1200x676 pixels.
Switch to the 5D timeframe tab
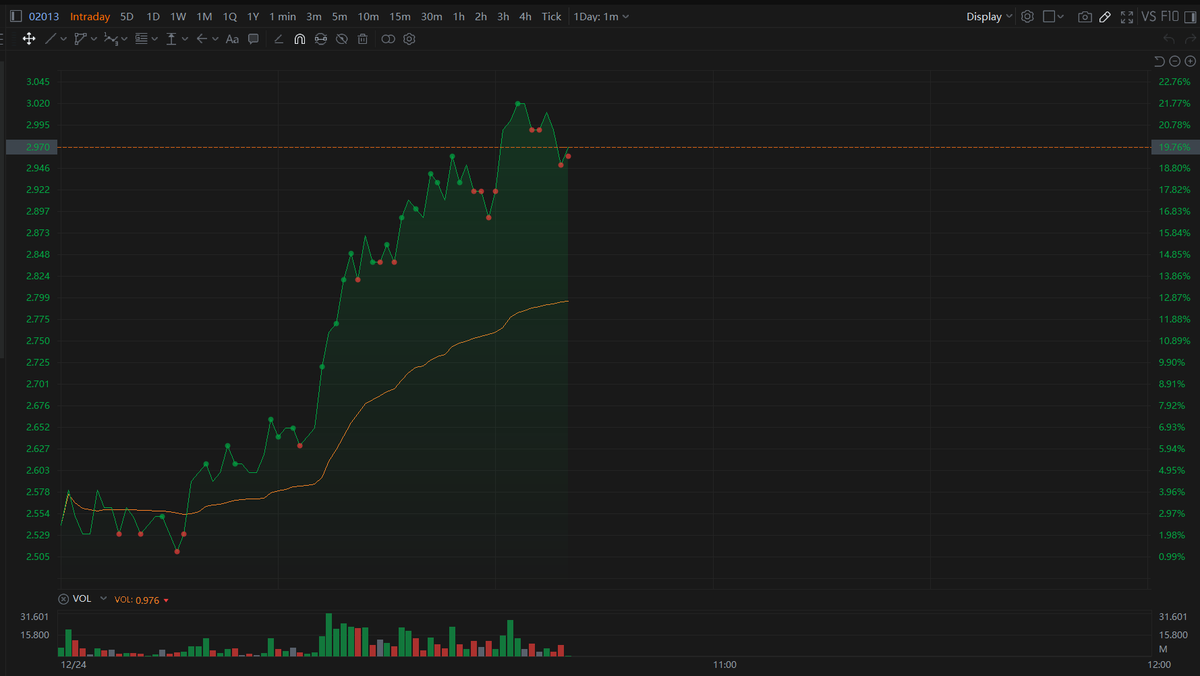[127, 16]
